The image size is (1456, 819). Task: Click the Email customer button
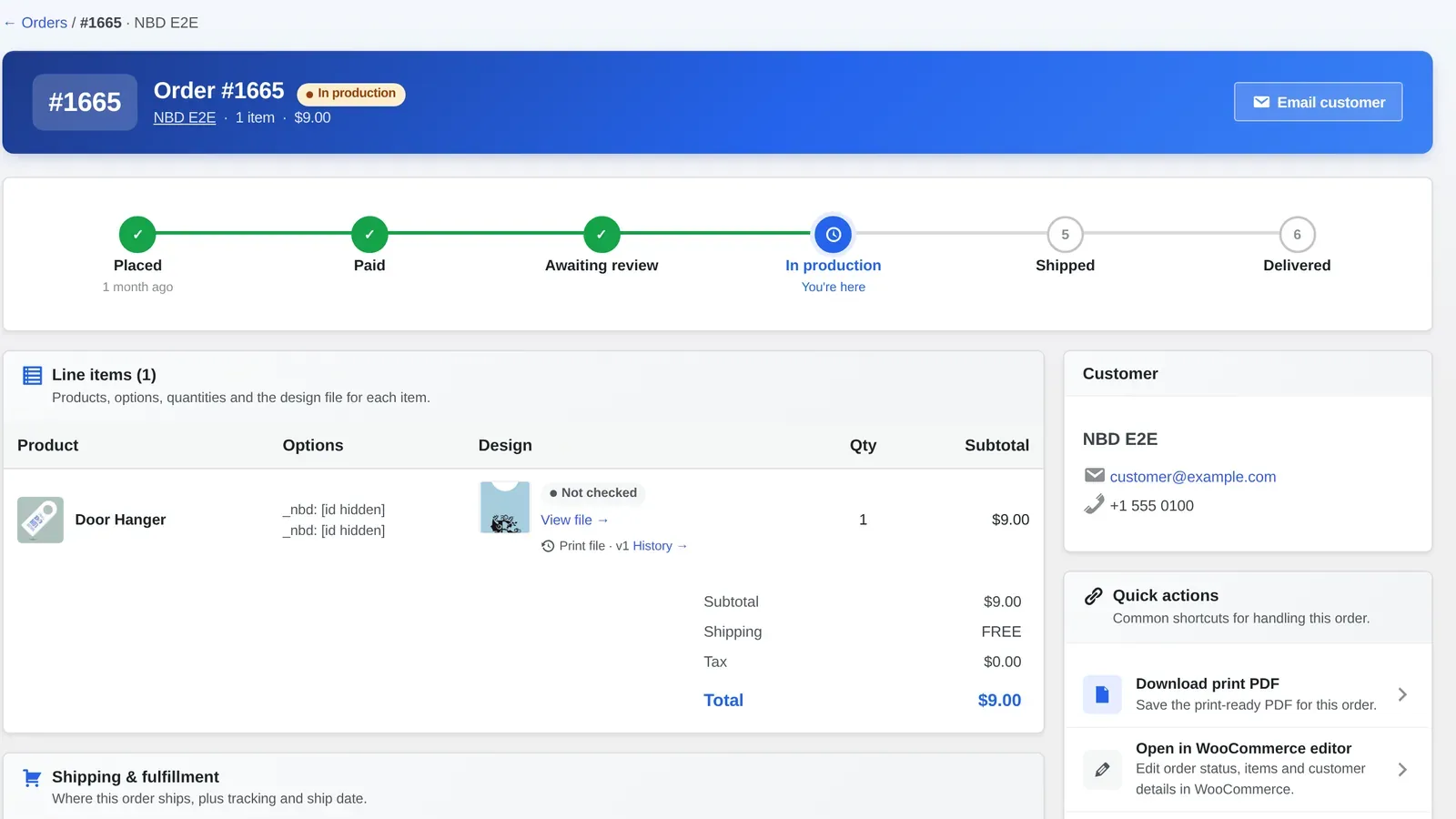(1318, 102)
